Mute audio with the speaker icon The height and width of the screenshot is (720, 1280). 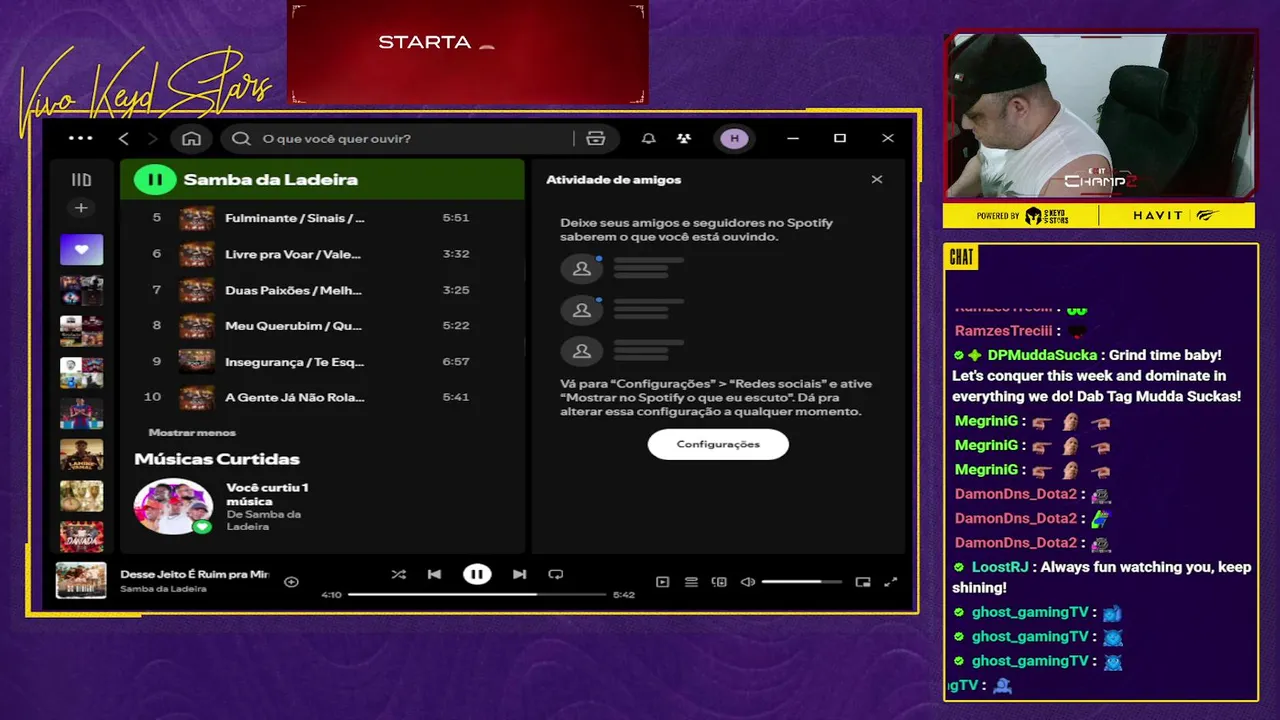(x=747, y=582)
